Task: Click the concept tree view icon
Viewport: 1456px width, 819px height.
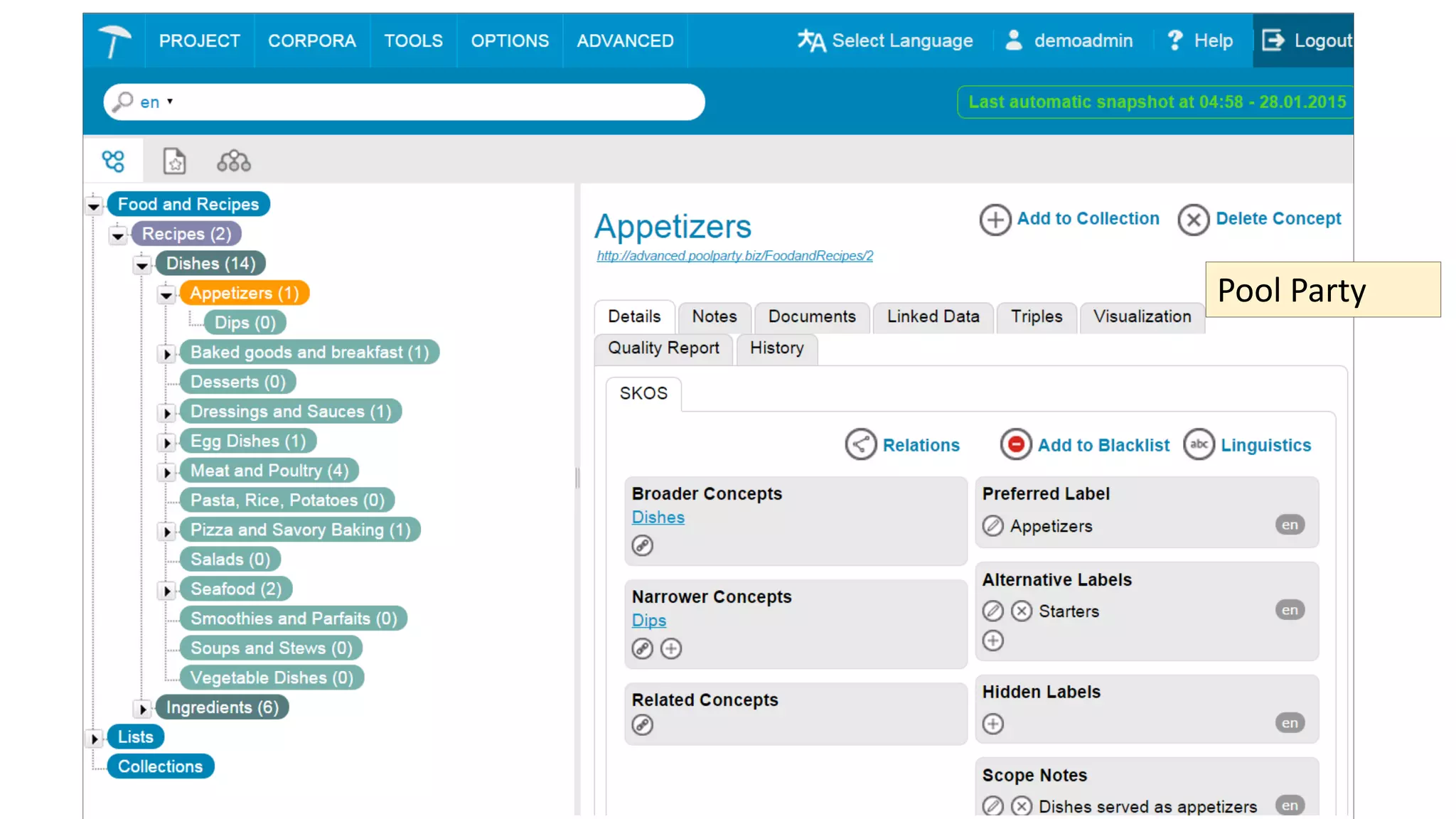Action: tap(113, 161)
